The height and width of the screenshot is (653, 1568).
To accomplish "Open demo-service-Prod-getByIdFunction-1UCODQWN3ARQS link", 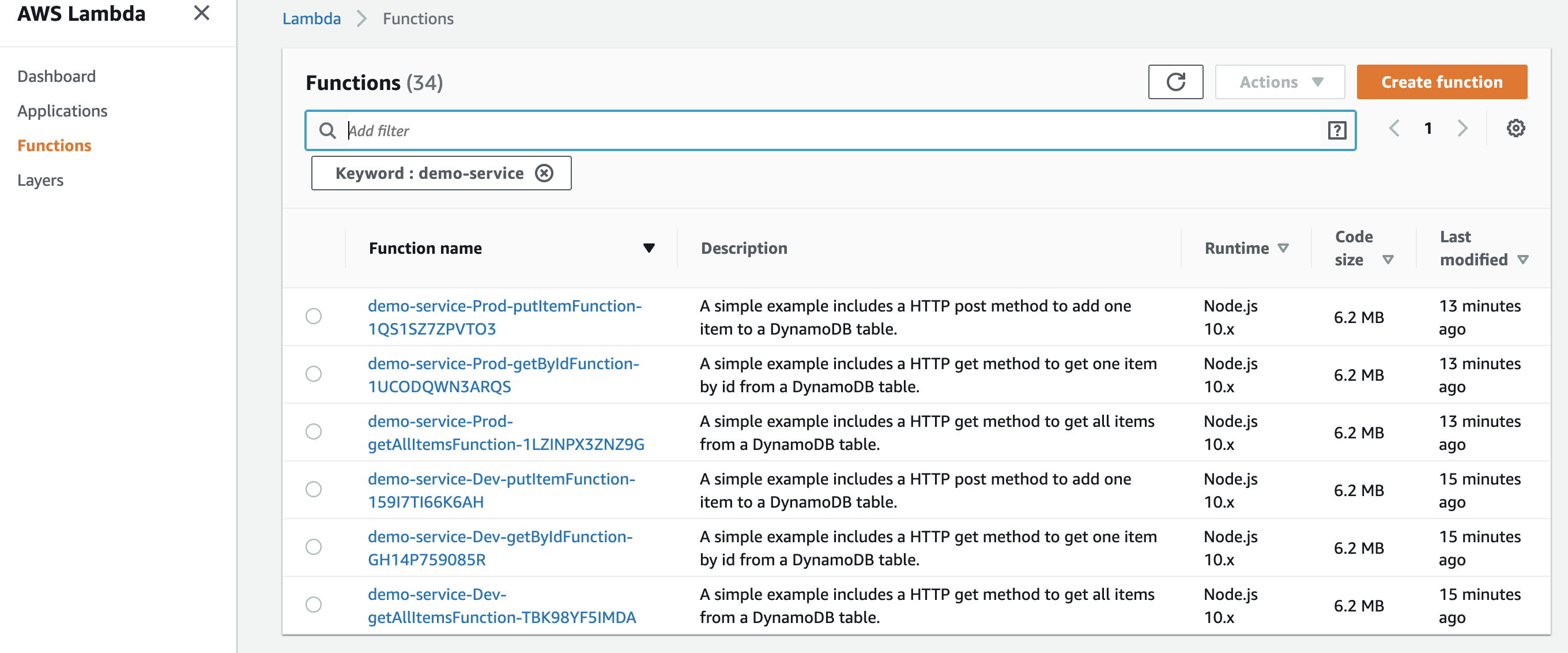I will pos(503,375).
